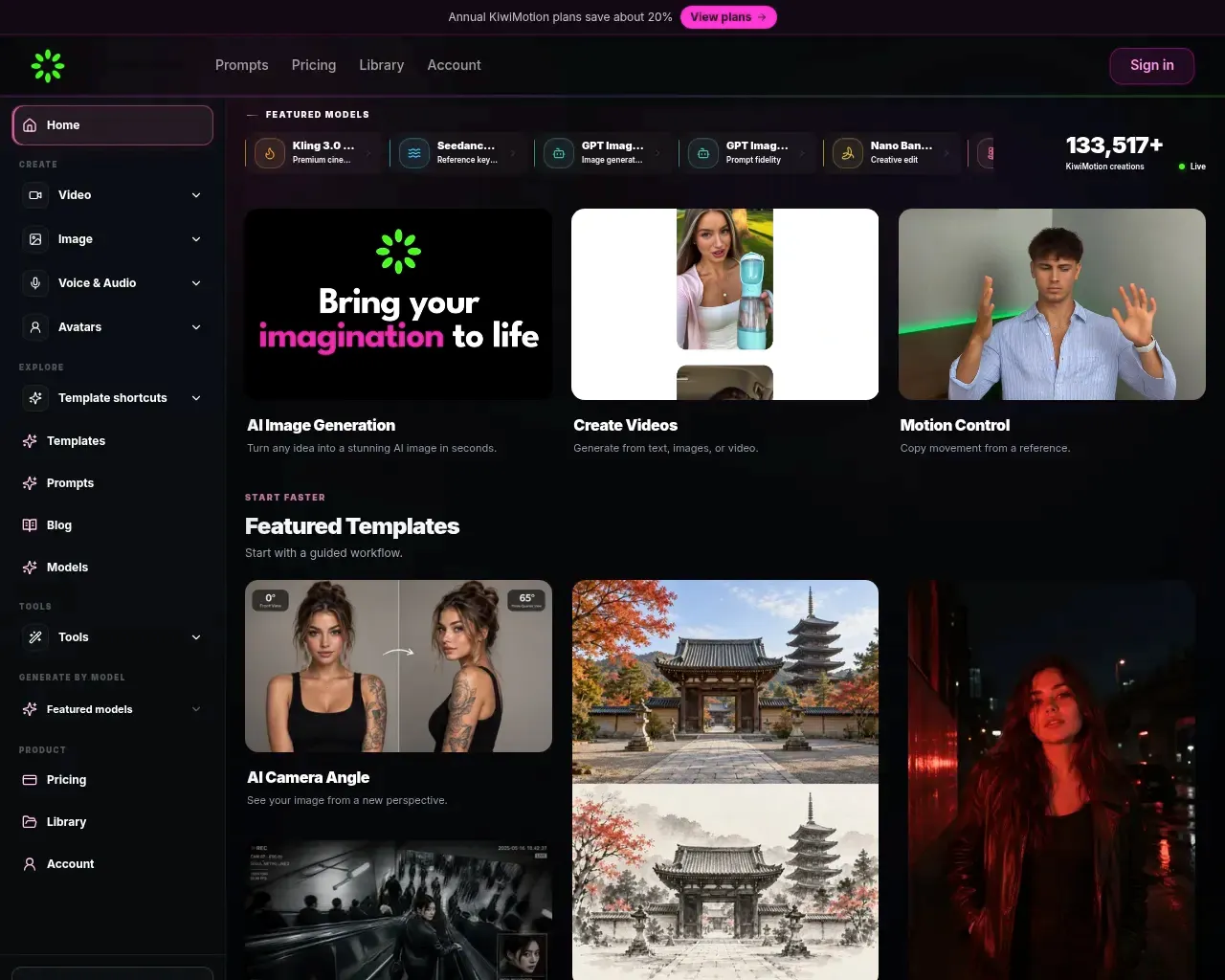Click the Models sparkle icon in sidebar
Screen dimensions: 1225x980
click(30, 568)
